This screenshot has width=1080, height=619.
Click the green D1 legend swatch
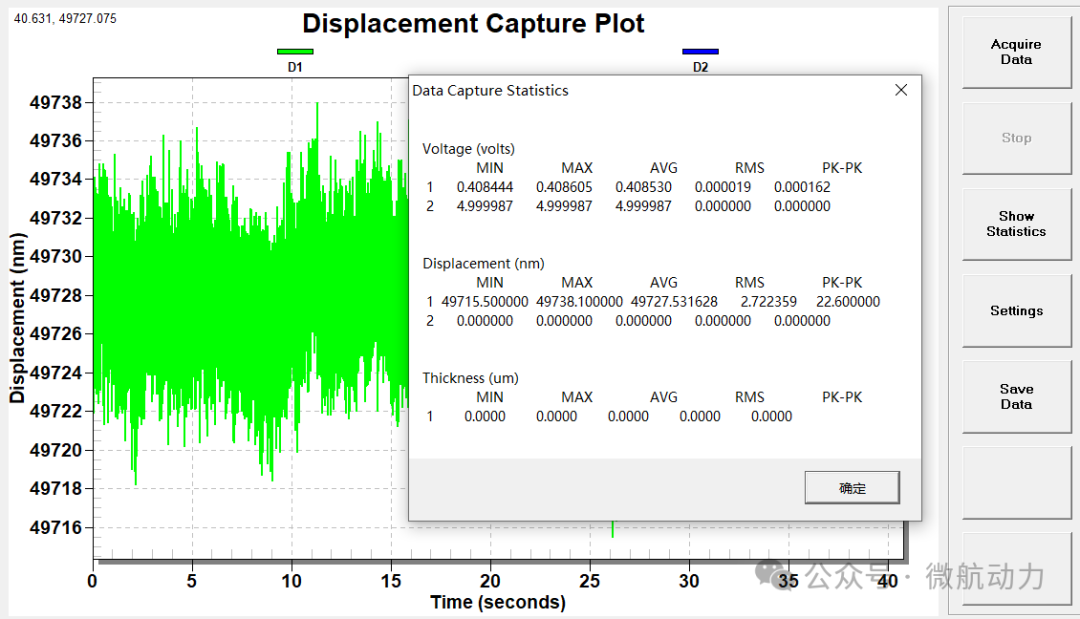(x=295, y=52)
